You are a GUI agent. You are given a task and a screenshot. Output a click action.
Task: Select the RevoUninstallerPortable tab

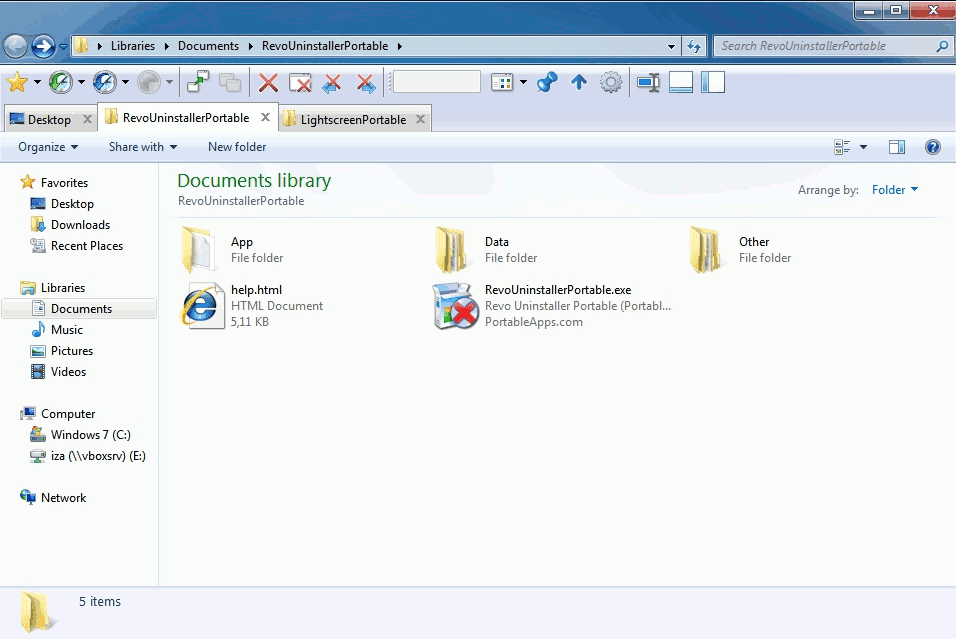click(185, 118)
